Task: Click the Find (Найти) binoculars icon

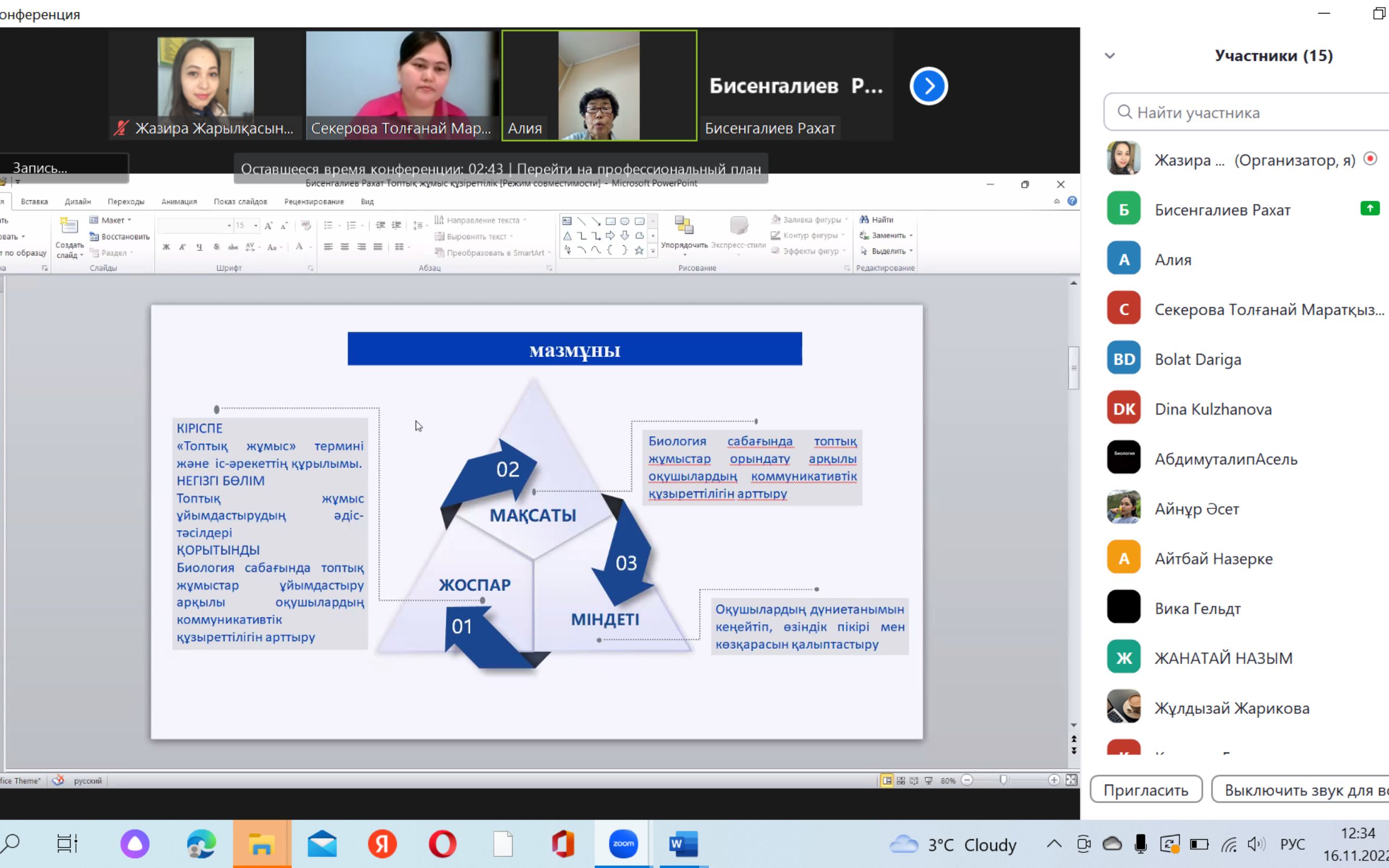Action: click(864, 219)
